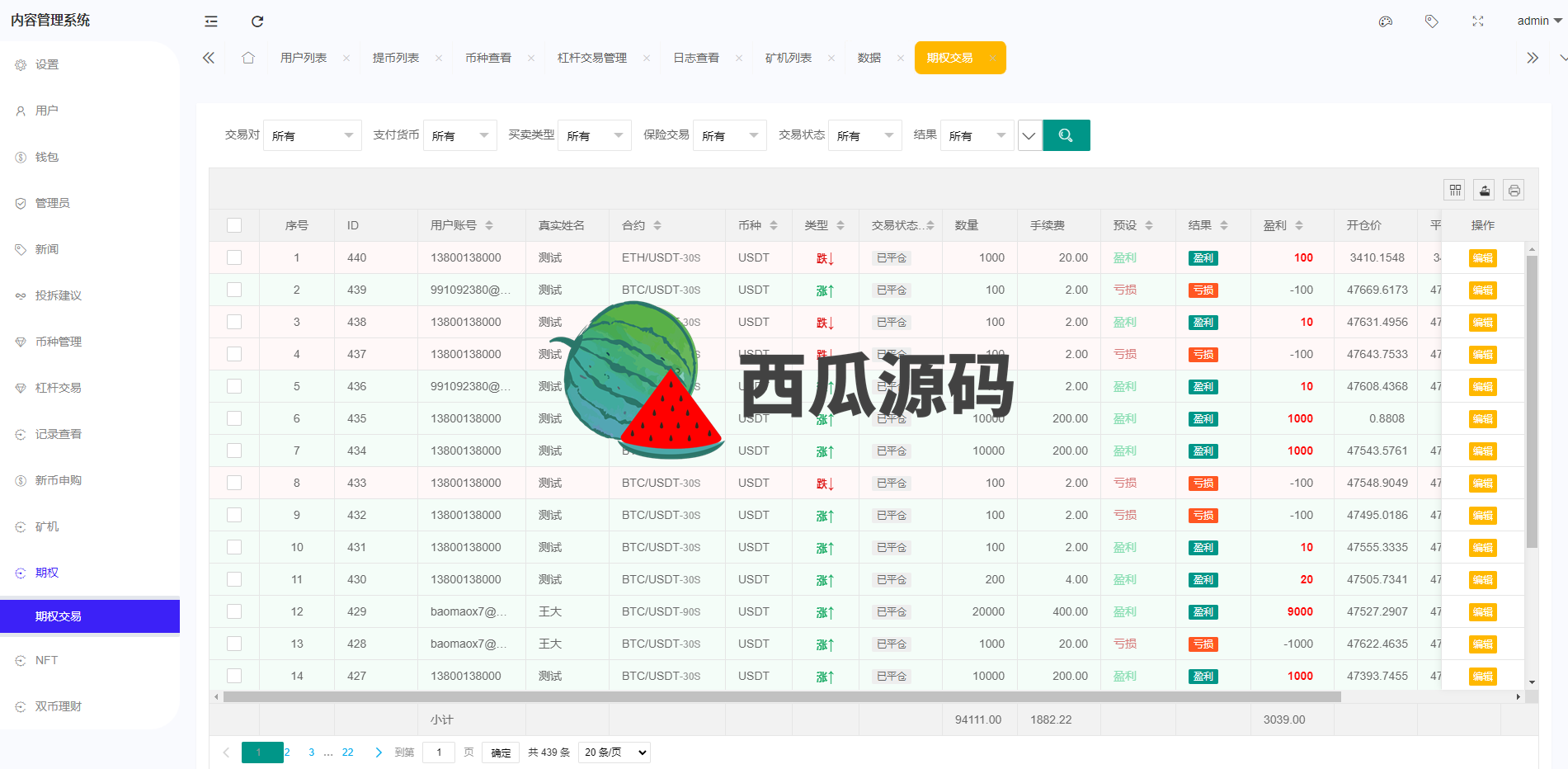The width and height of the screenshot is (1568, 769).
Task: Switch to 矿机列表 tab
Action: pyautogui.click(x=789, y=58)
